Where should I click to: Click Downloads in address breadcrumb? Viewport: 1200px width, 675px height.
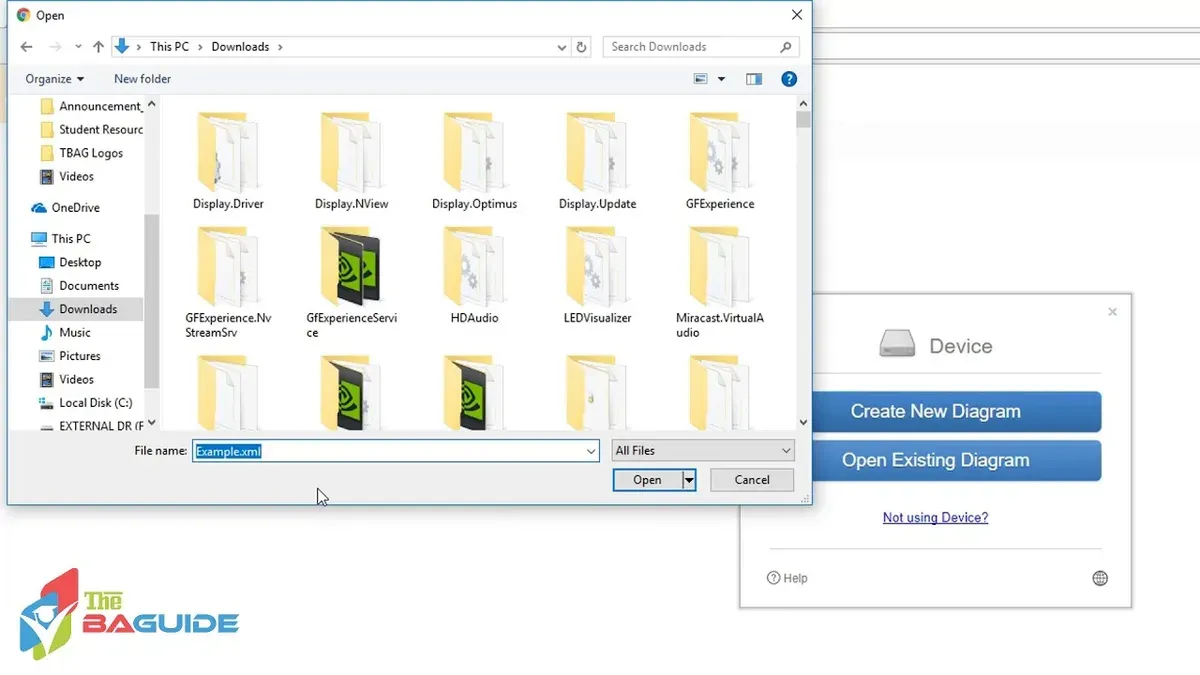(x=240, y=47)
